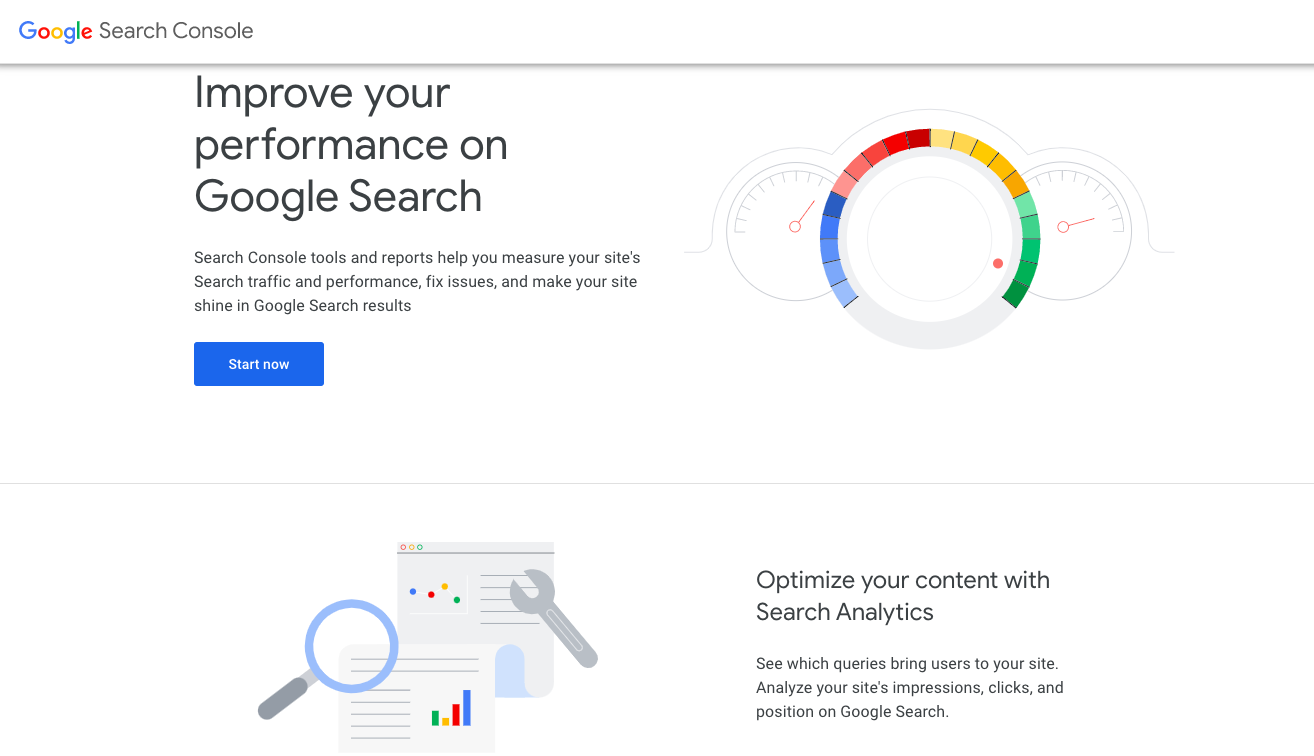Click the "Optimize your content with Search Analytics" heading
Viewport: 1314px width, 756px height.
pyautogui.click(x=902, y=596)
